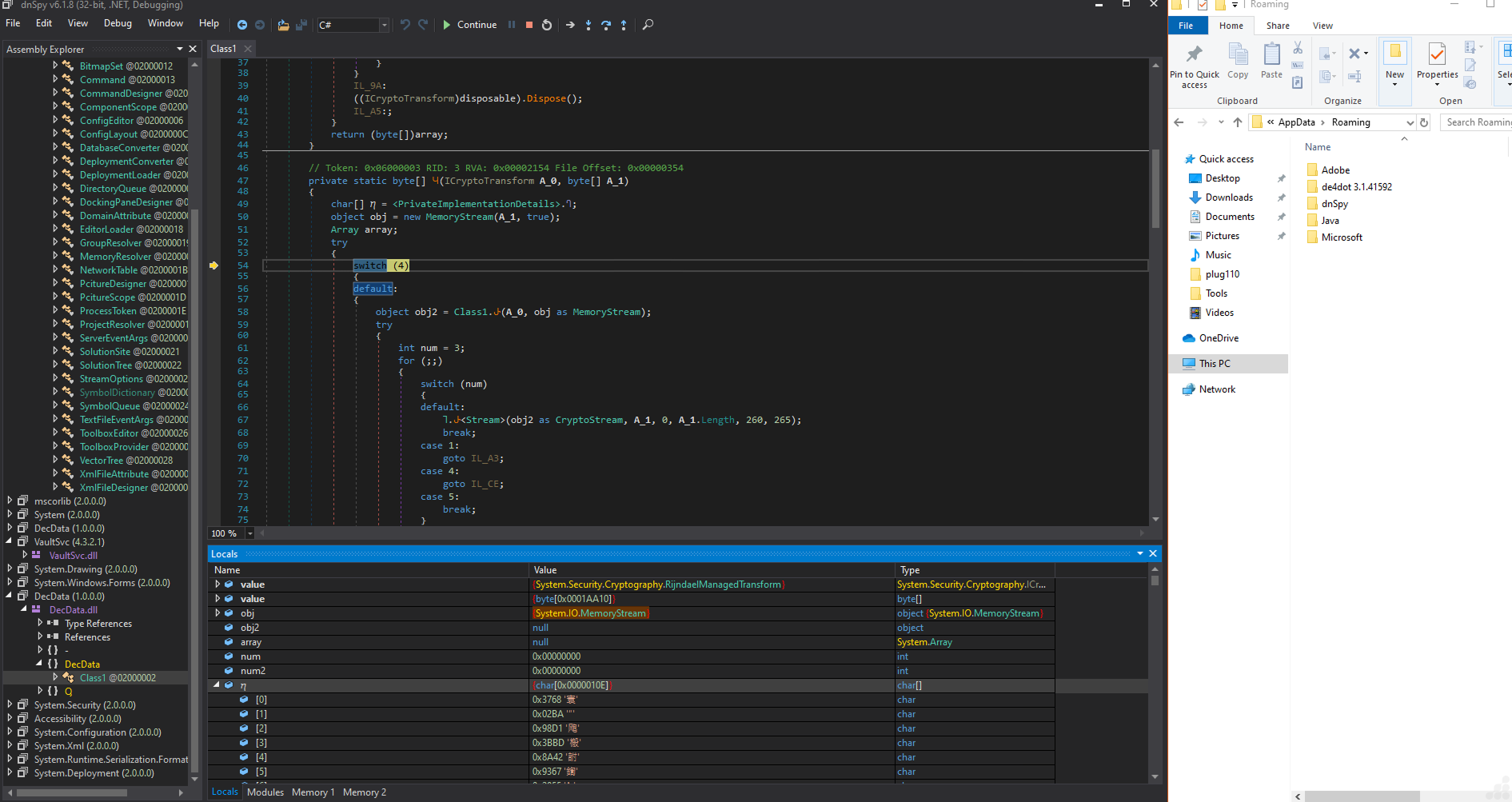Image resolution: width=1512 pixels, height=802 pixels.
Task: Refresh the Explorer address bar
Action: 1424,122
